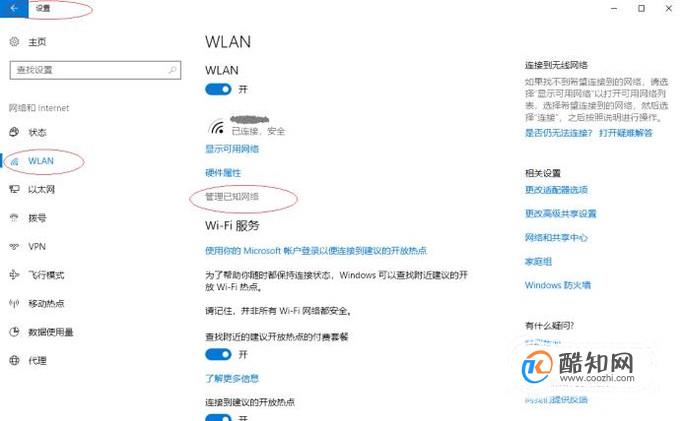
Task: Choose the 飞行模式 airplane mode icon
Action: 14,274
